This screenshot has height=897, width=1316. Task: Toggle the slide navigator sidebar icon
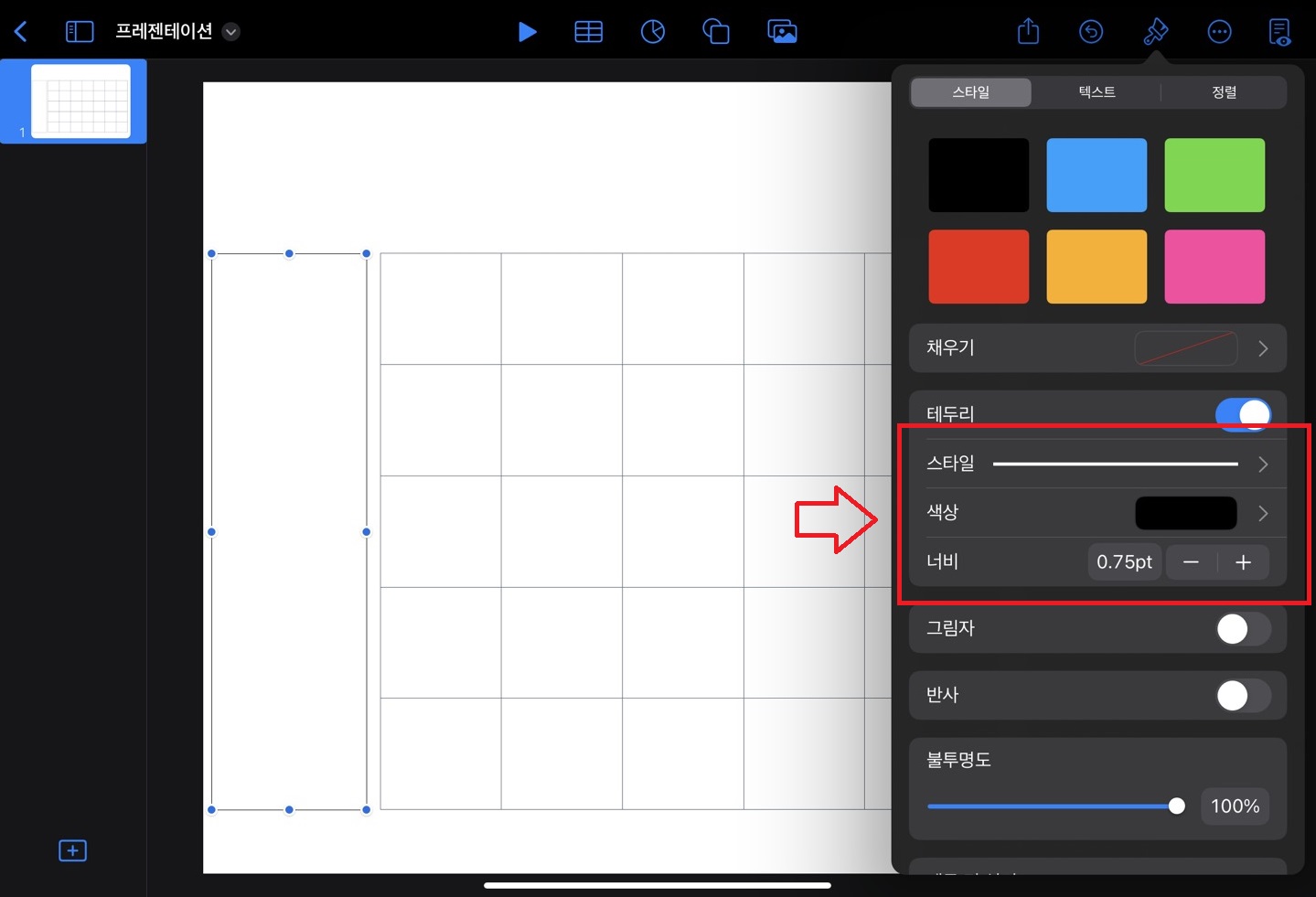pos(80,32)
